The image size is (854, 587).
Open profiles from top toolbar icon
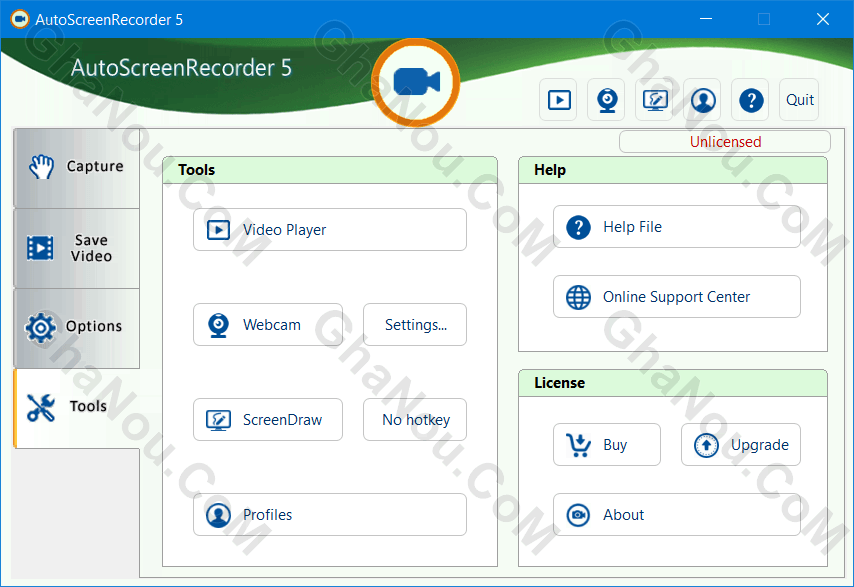point(703,100)
